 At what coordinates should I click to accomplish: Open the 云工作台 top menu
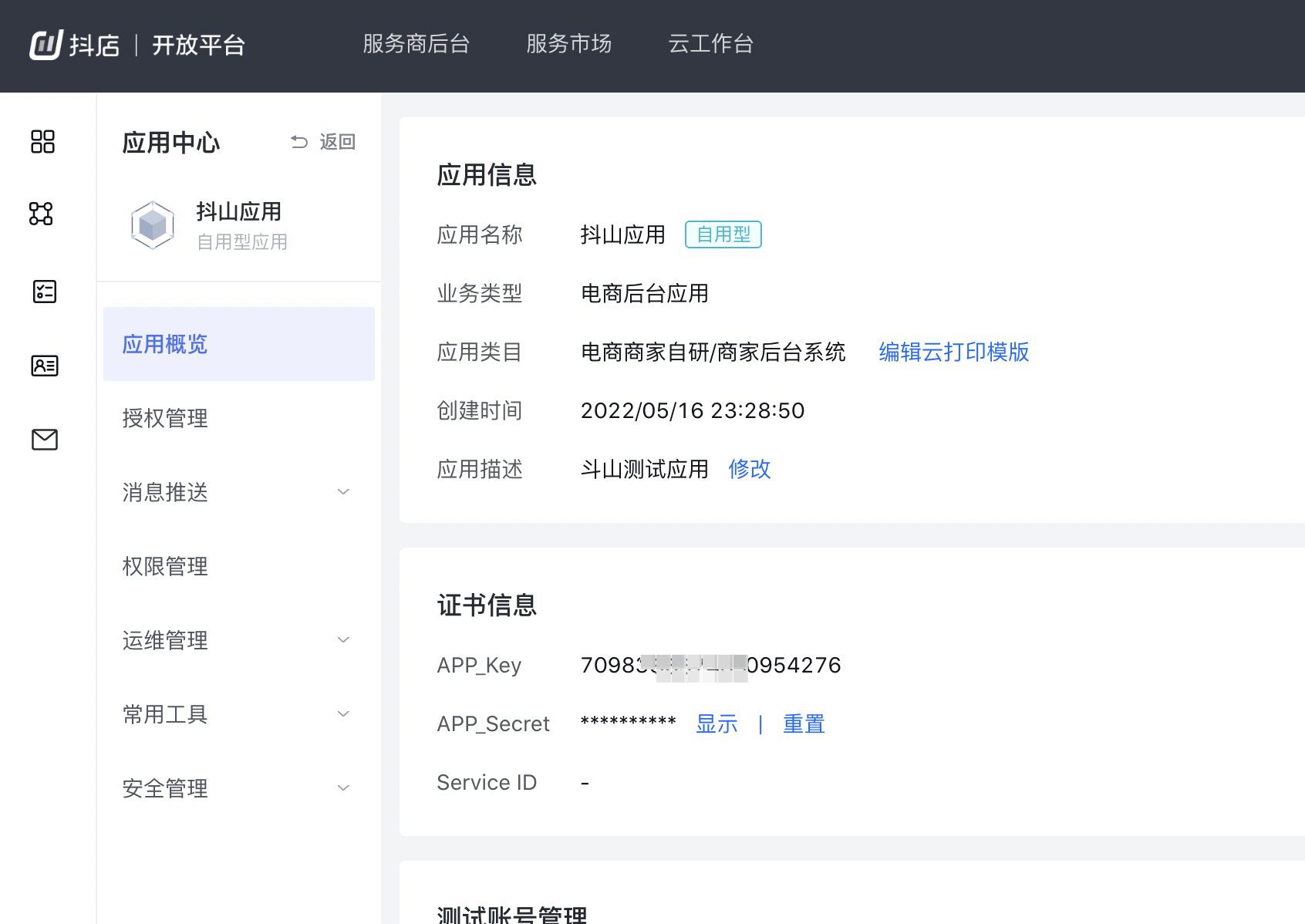tap(711, 44)
